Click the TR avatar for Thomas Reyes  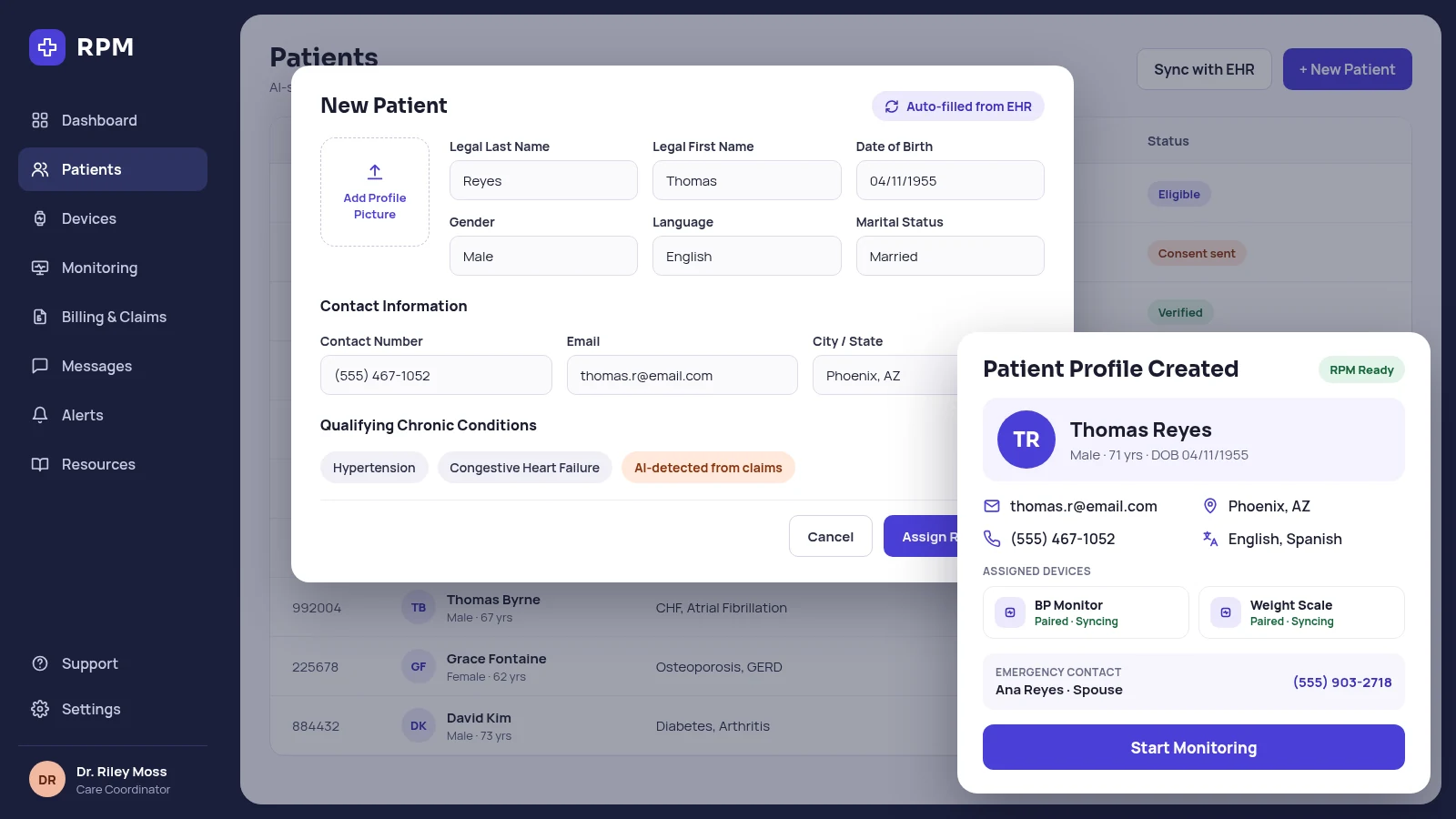1026,440
